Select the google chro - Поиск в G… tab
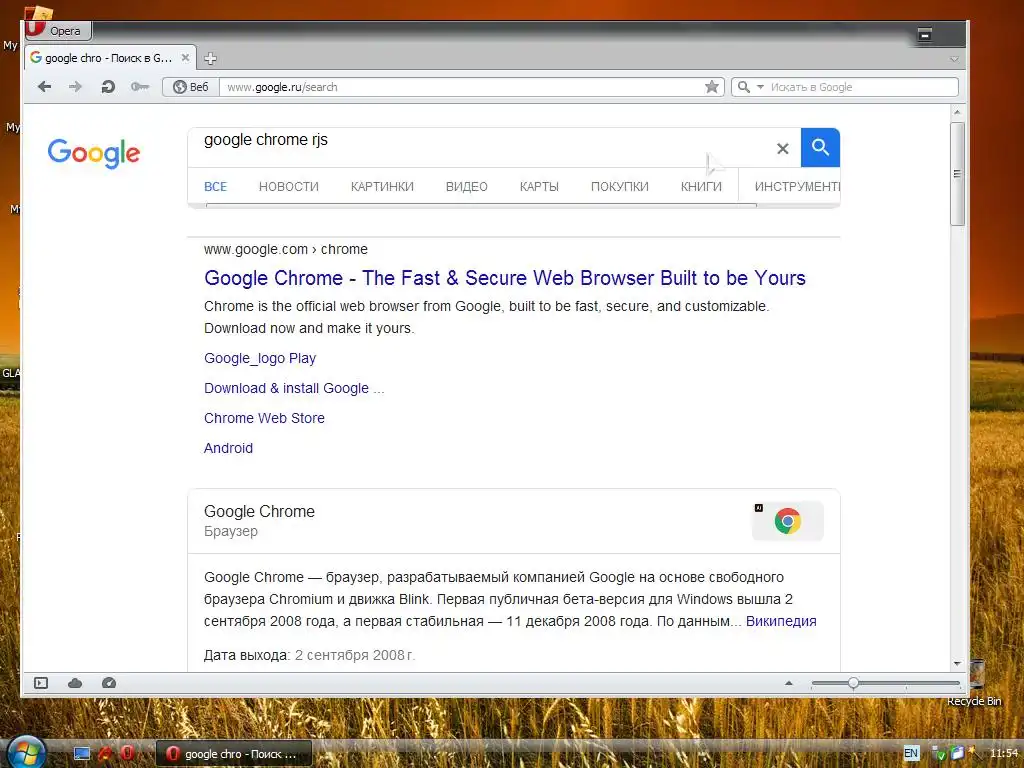 tap(110, 58)
